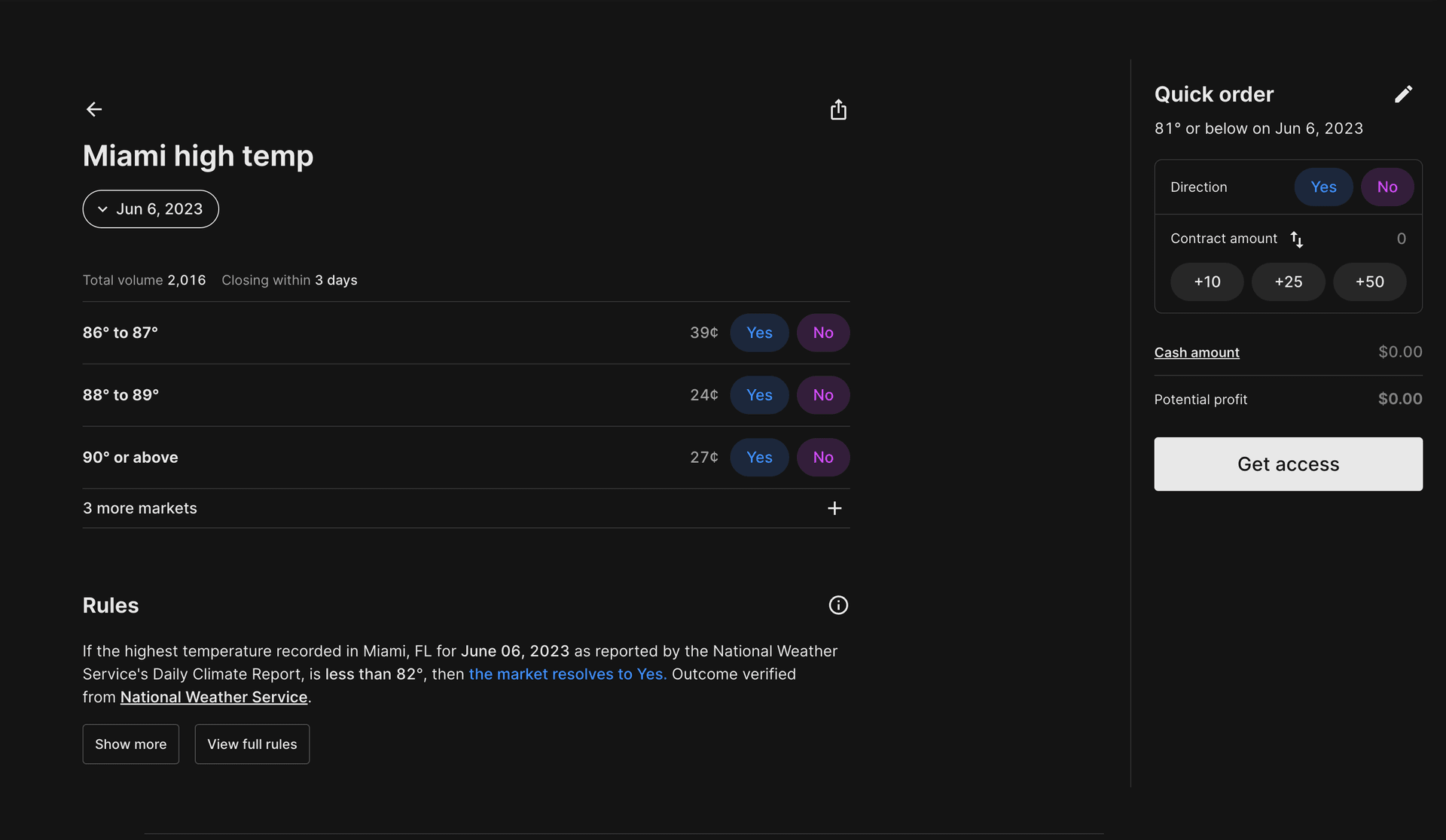Click the edit pencil in Quick order
Viewport: 1446px width, 840px height.
pyautogui.click(x=1403, y=94)
